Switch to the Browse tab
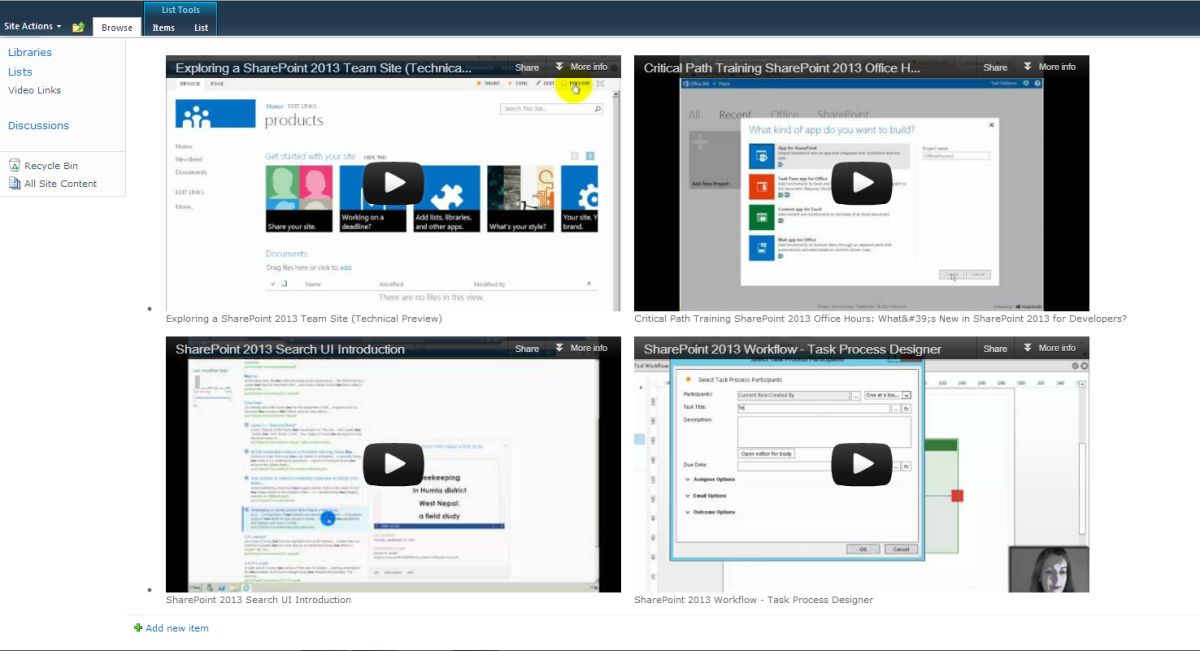The width and height of the screenshot is (1200, 651). [x=117, y=27]
